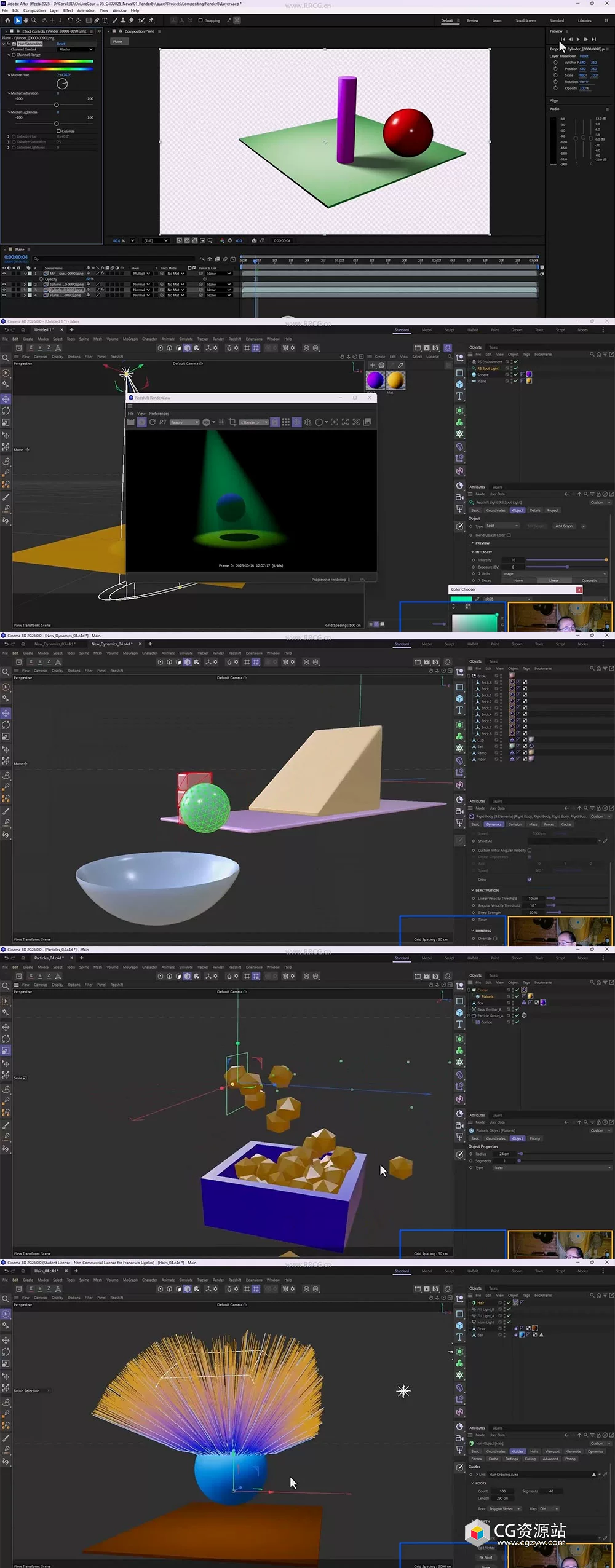Toggle the Snapping checkbox in After Effects
615x1568 pixels.
point(200,20)
